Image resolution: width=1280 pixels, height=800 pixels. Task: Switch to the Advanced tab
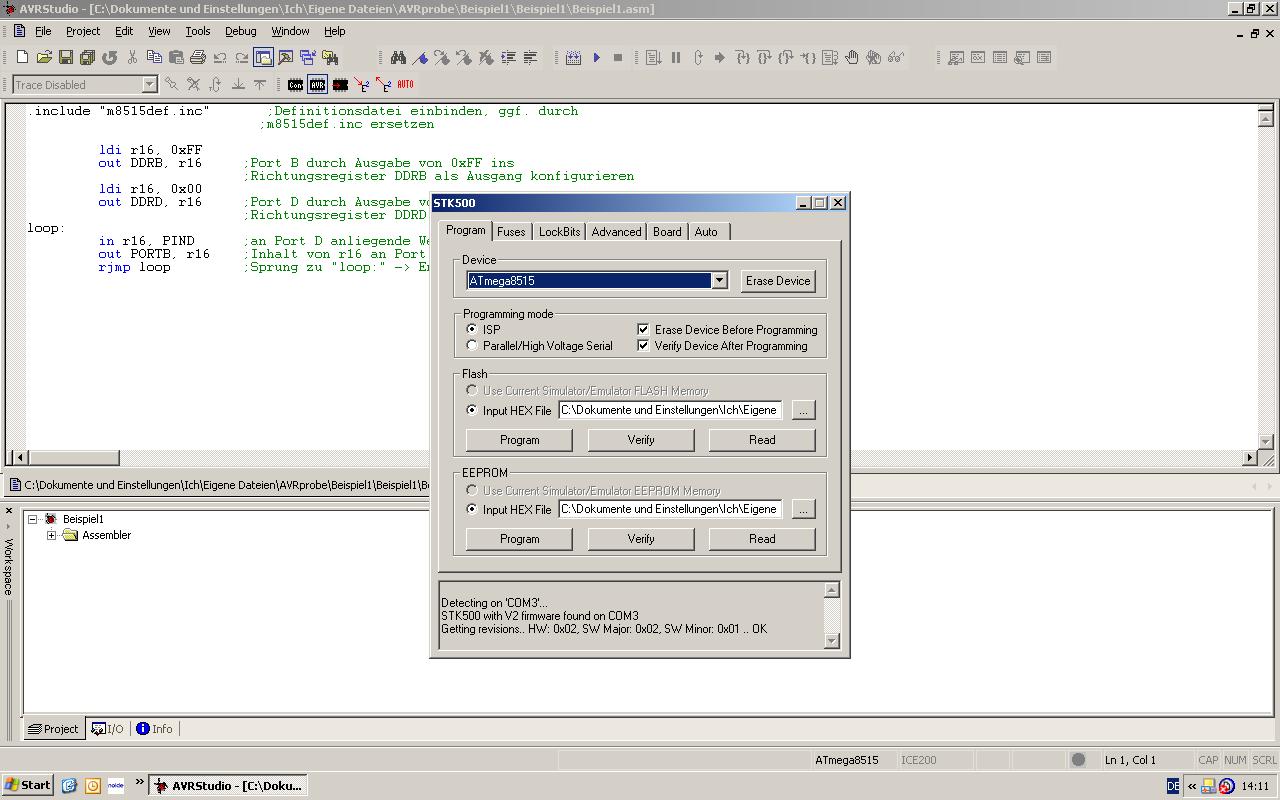[616, 232]
